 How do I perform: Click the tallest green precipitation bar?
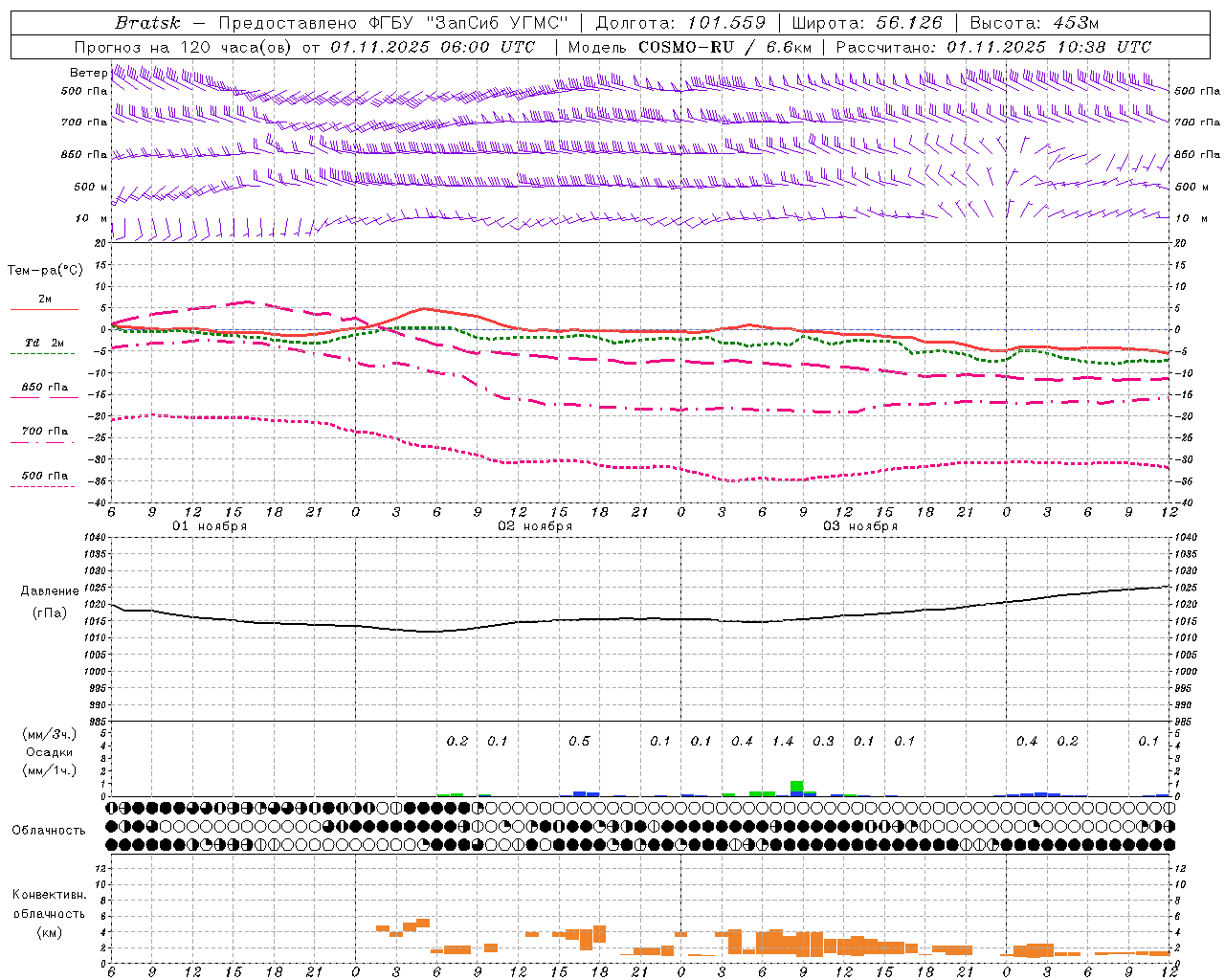796,788
